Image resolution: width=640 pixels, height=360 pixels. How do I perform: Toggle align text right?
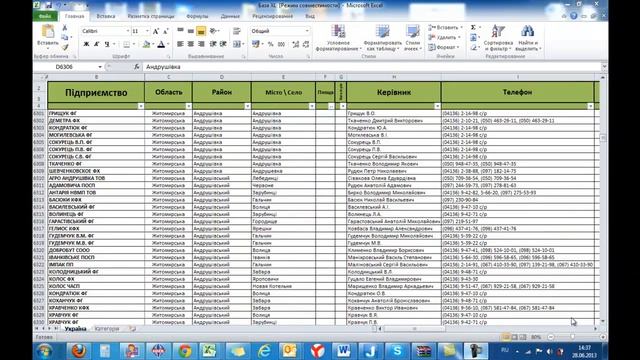click(201, 44)
